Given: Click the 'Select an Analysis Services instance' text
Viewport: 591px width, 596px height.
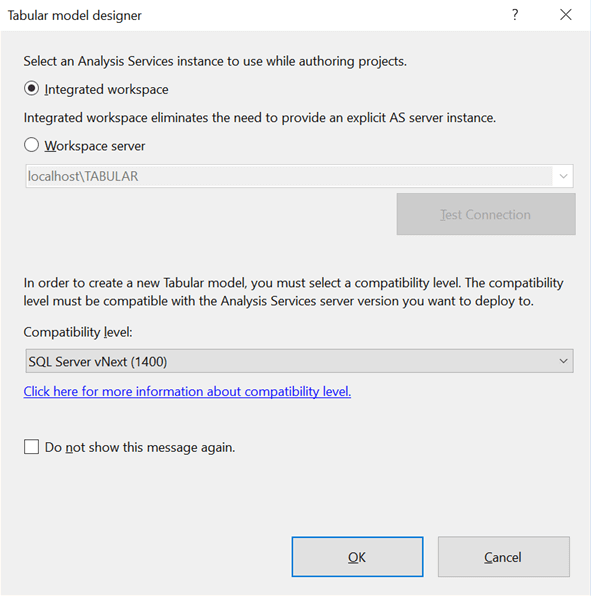Looking at the screenshot, I should click(215, 61).
